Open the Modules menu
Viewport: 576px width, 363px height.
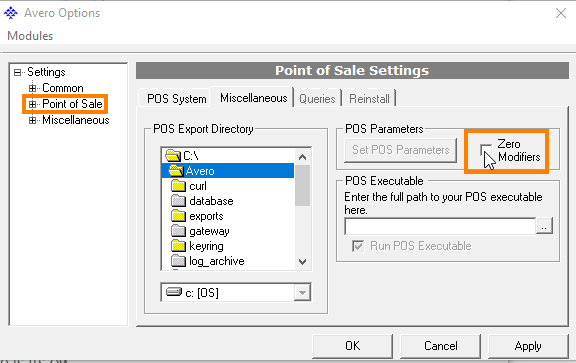(x=30, y=36)
